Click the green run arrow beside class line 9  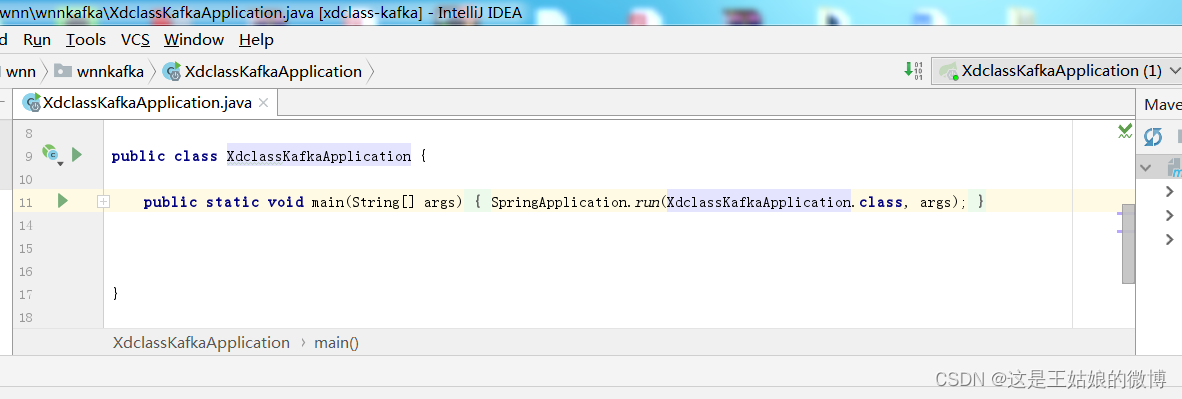[76, 155]
